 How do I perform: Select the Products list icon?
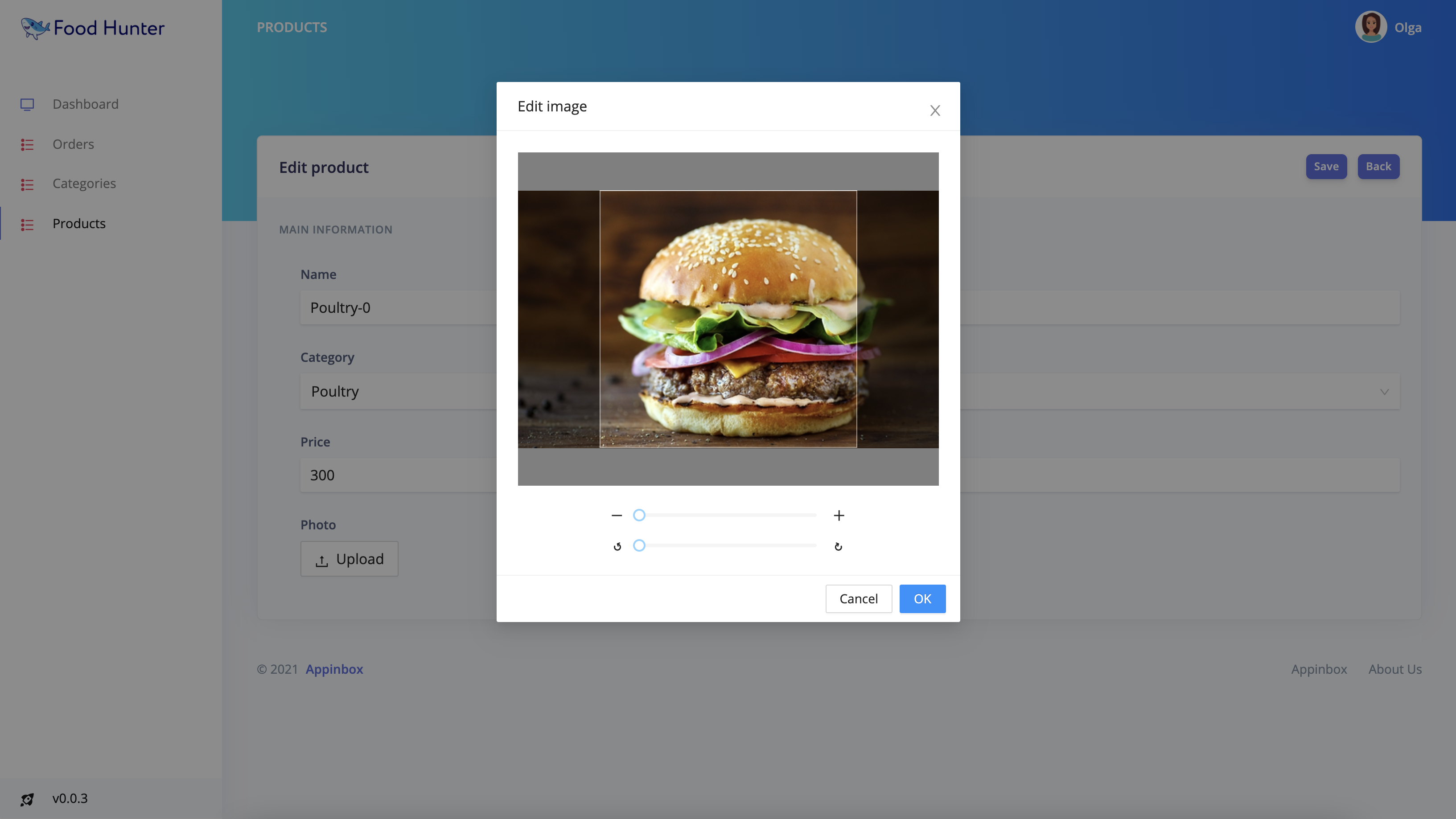point(27,224)
